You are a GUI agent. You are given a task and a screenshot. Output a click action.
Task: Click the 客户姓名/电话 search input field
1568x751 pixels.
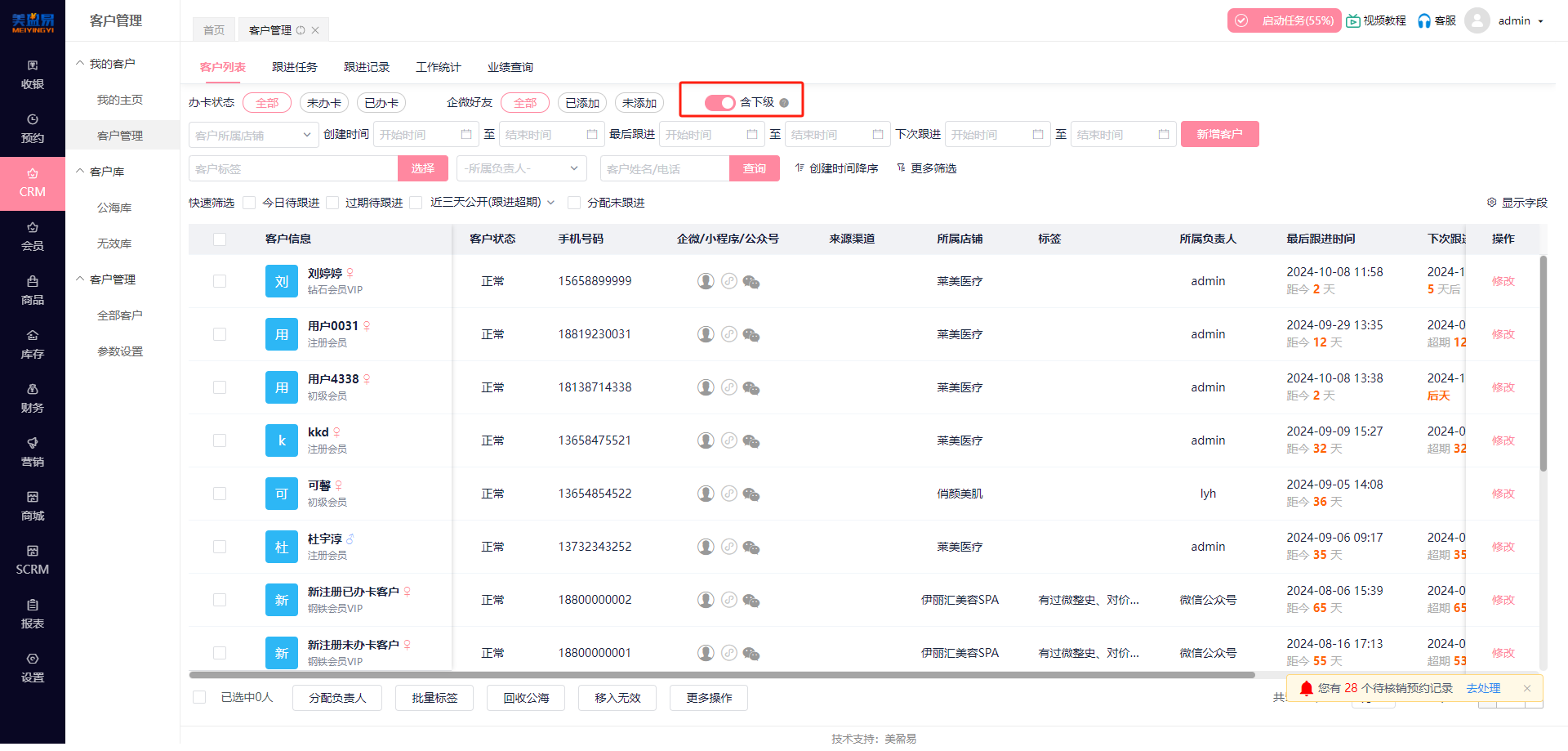pos(665,168)
